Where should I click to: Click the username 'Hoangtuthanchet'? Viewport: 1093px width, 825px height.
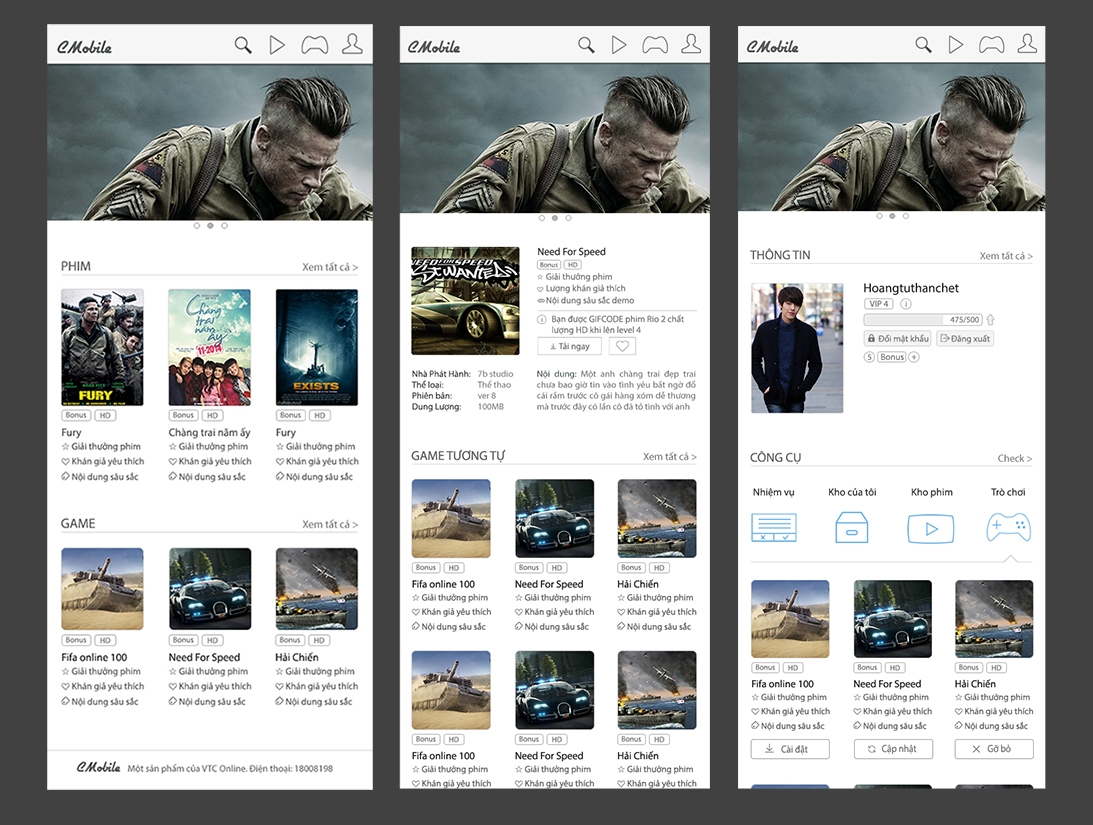coord(910,288)
